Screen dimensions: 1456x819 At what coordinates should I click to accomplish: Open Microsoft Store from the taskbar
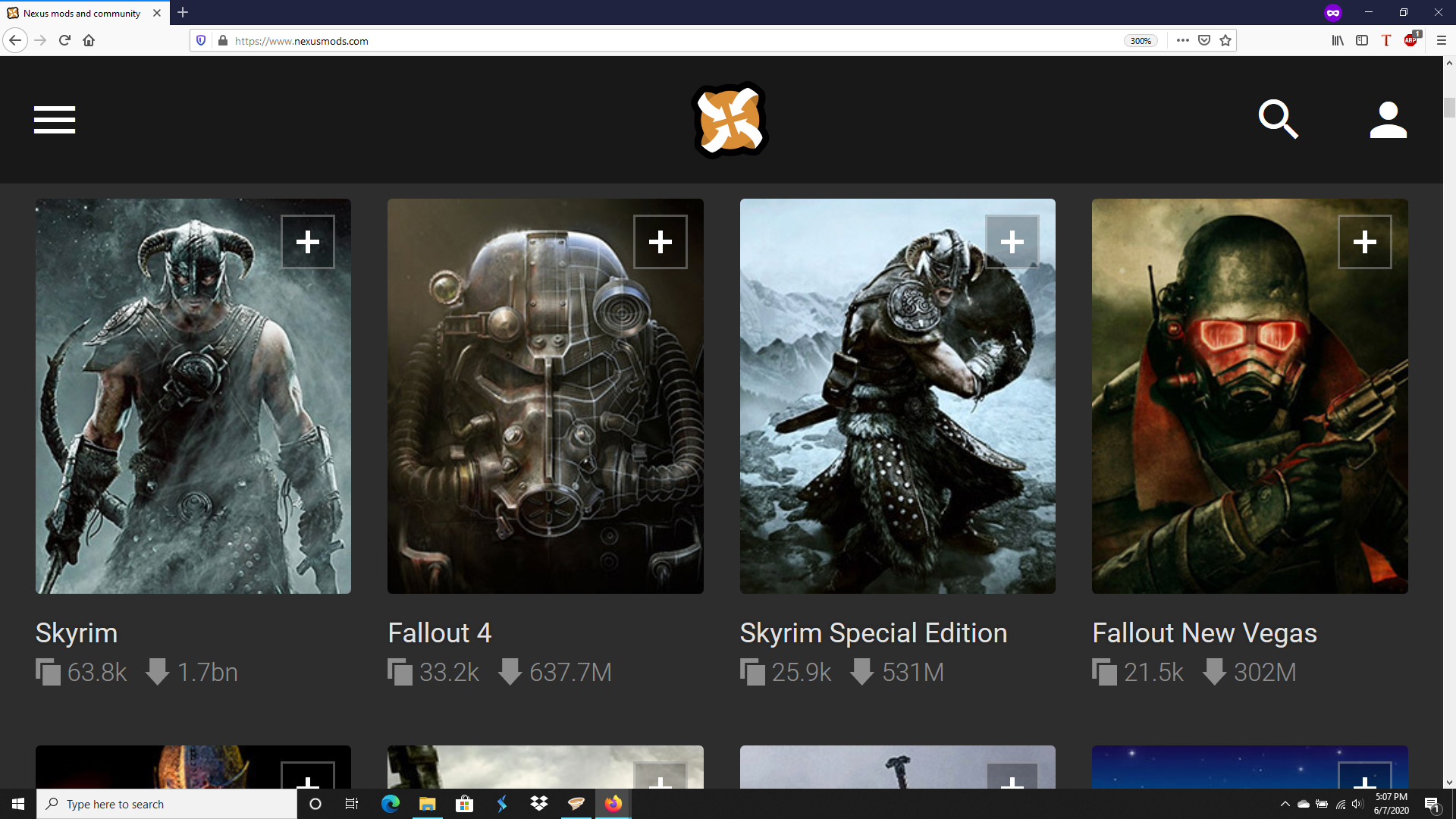464,804
